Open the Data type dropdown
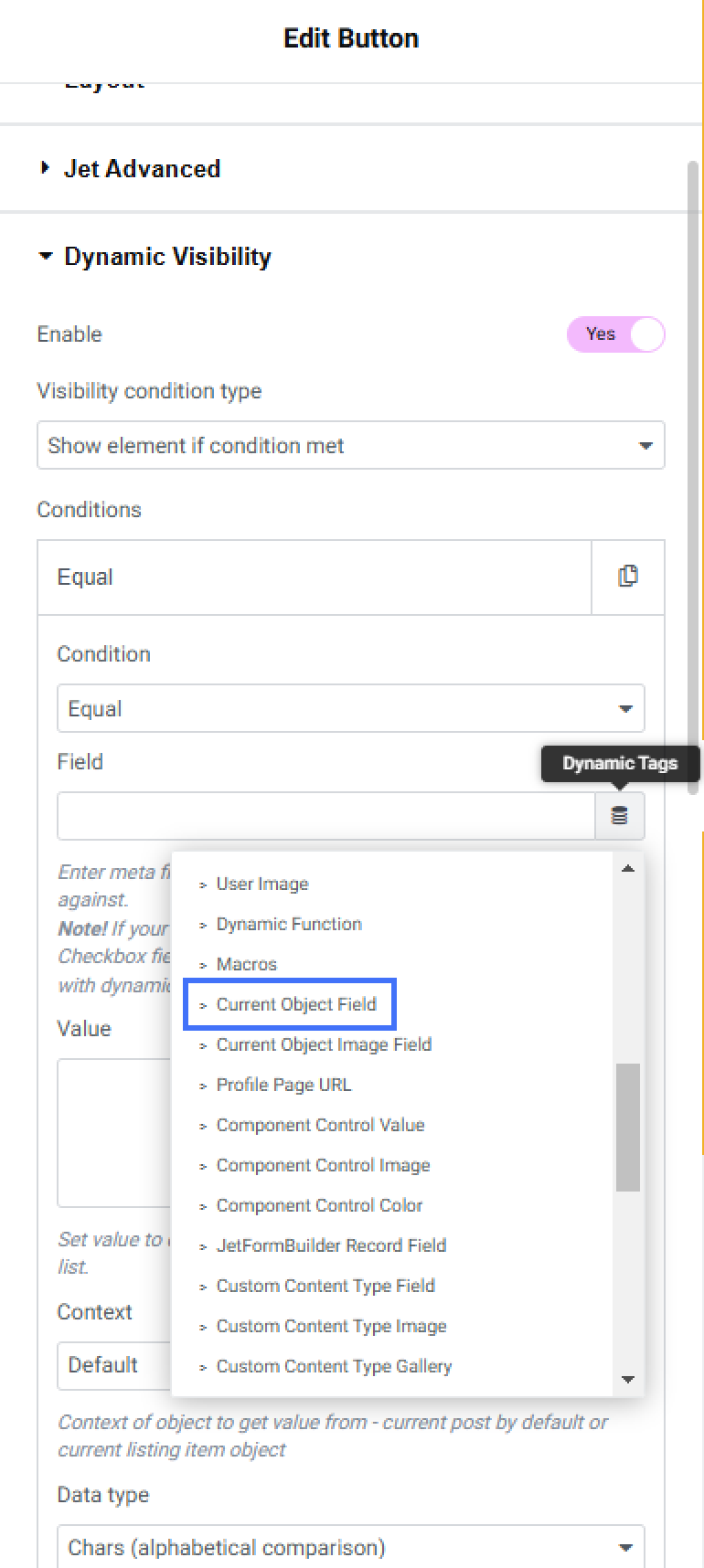704x1568 pixels. (351, 1547)
